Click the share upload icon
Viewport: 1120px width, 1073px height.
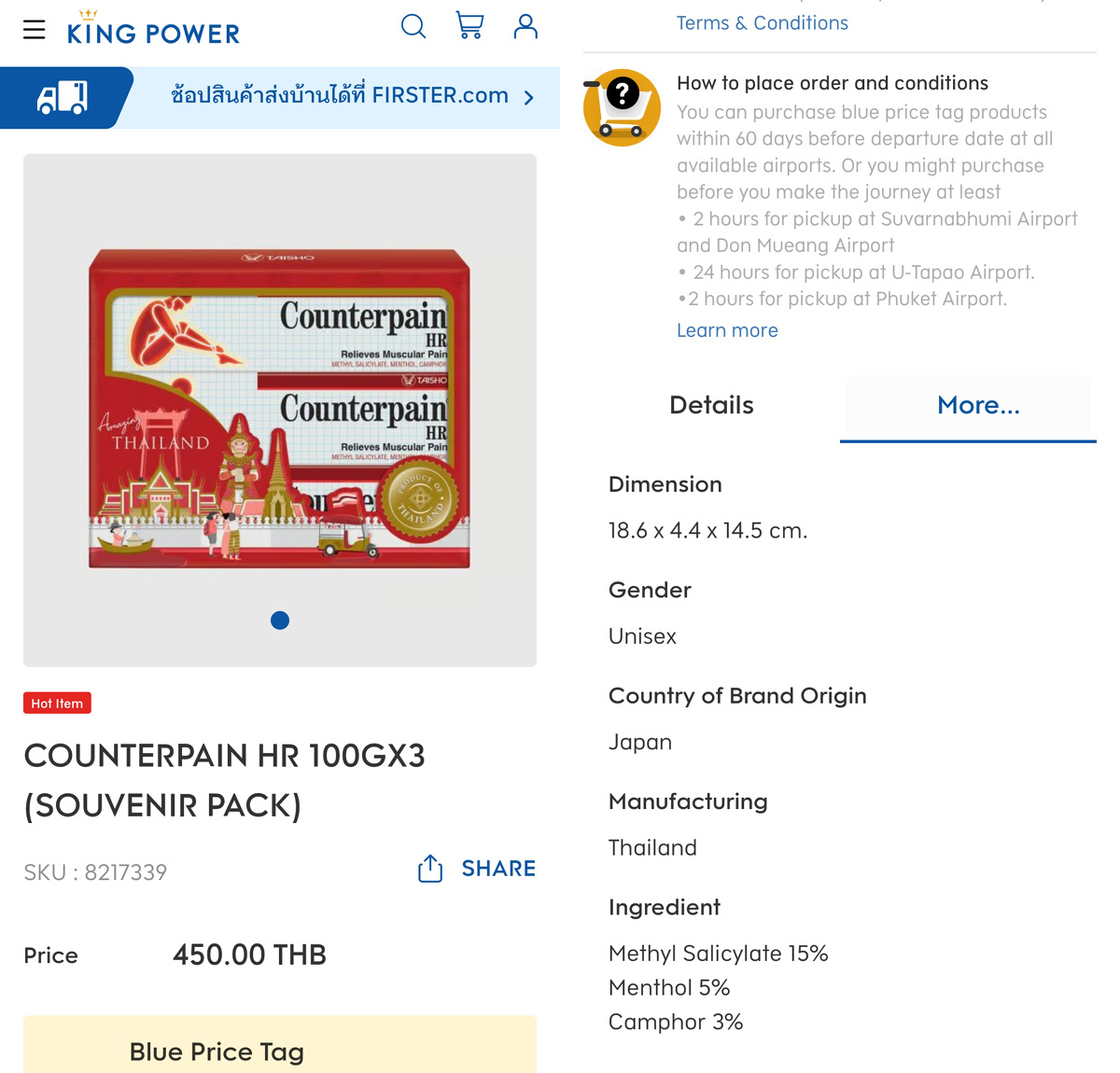click(x=430, y=869)
